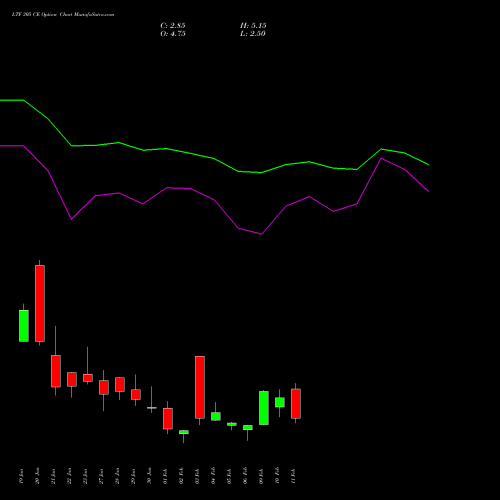This screenshot has height=500, width=500.
Task: Click the red candlestick for 28 Jan
Action: (x=120, y=384)
